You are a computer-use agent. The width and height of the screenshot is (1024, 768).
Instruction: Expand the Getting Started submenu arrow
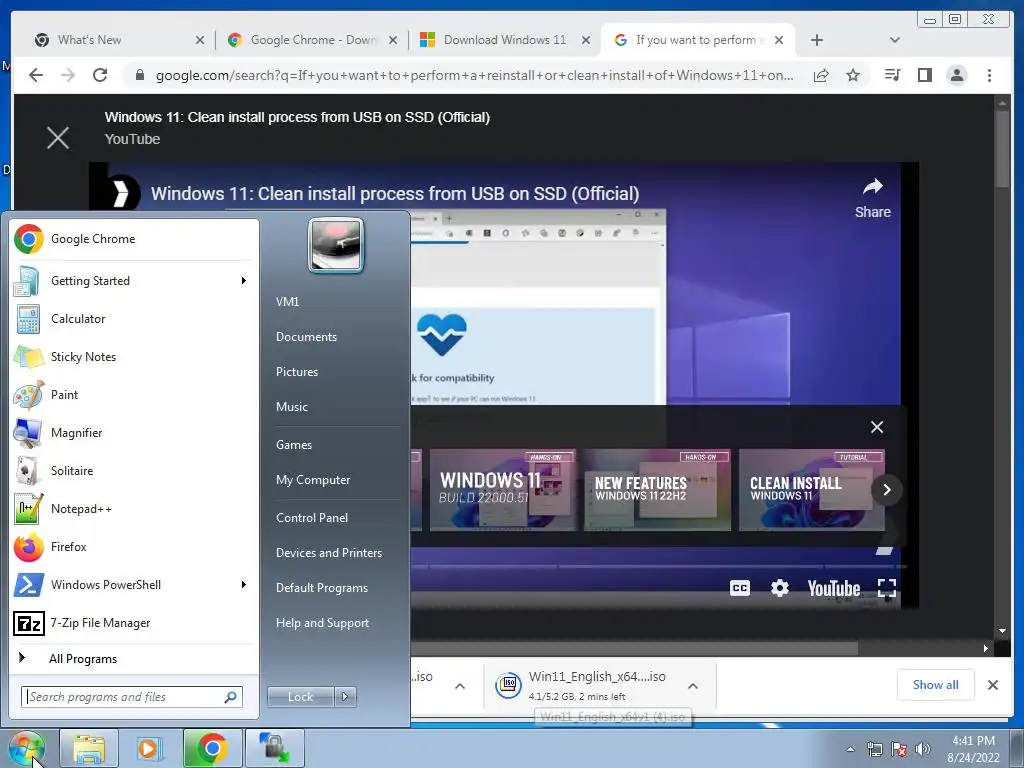[244, 280]
